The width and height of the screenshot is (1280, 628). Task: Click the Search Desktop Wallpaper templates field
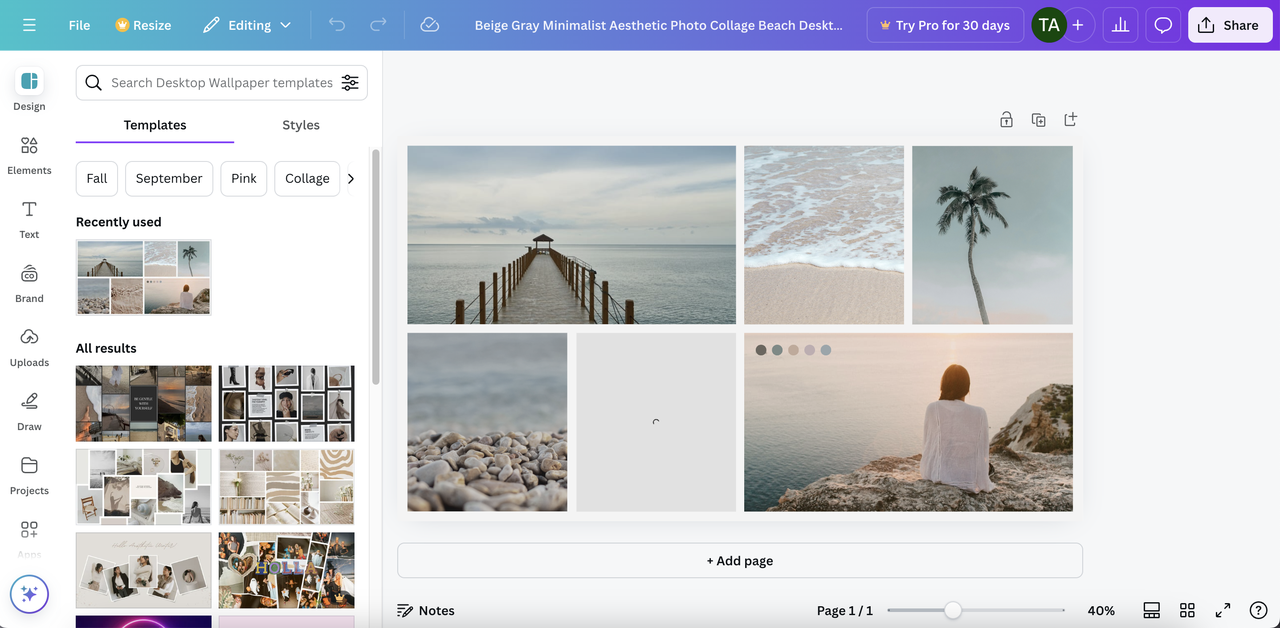[x=222, y=83]
